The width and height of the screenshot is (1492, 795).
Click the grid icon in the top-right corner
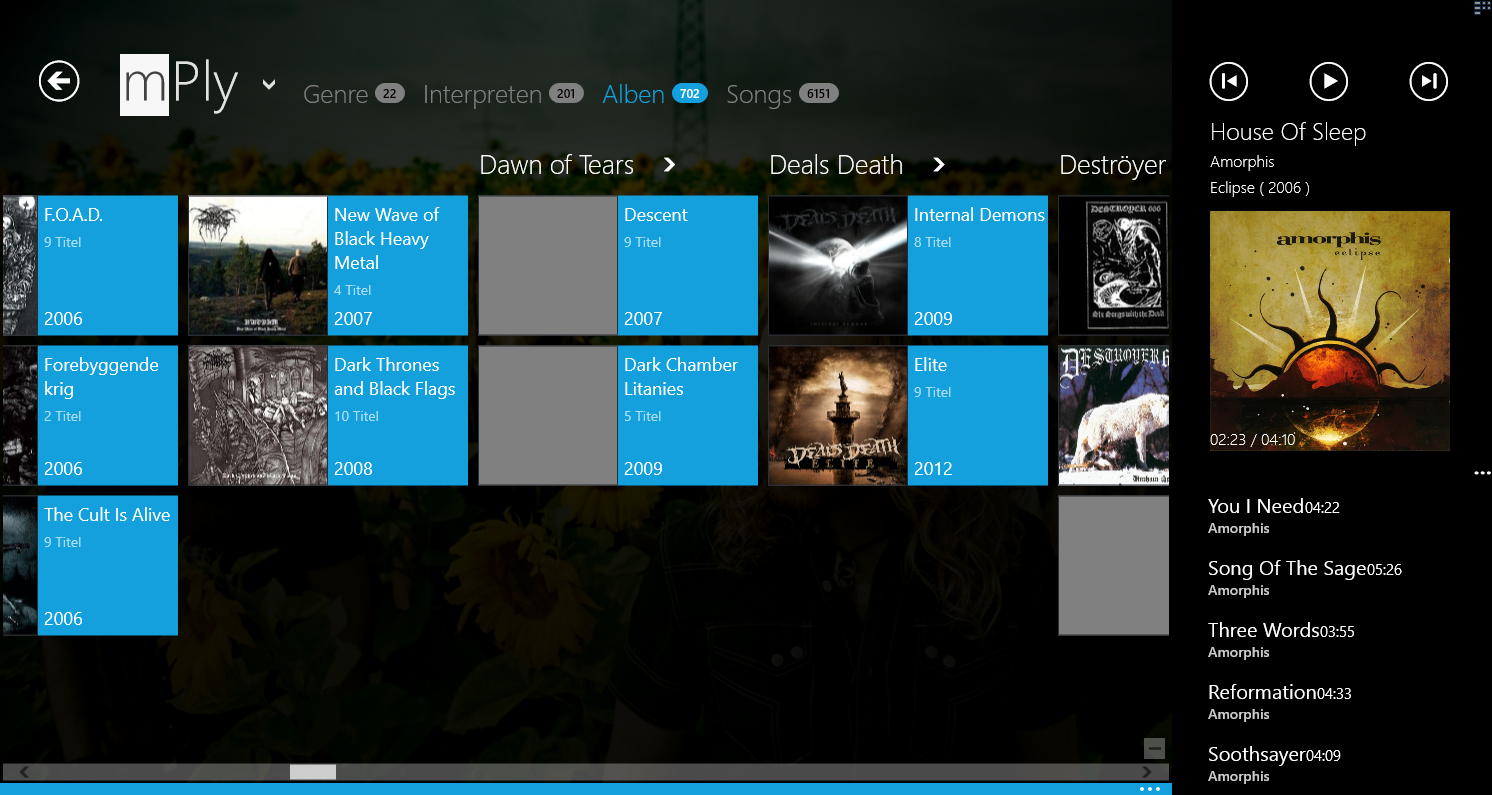1482,7
